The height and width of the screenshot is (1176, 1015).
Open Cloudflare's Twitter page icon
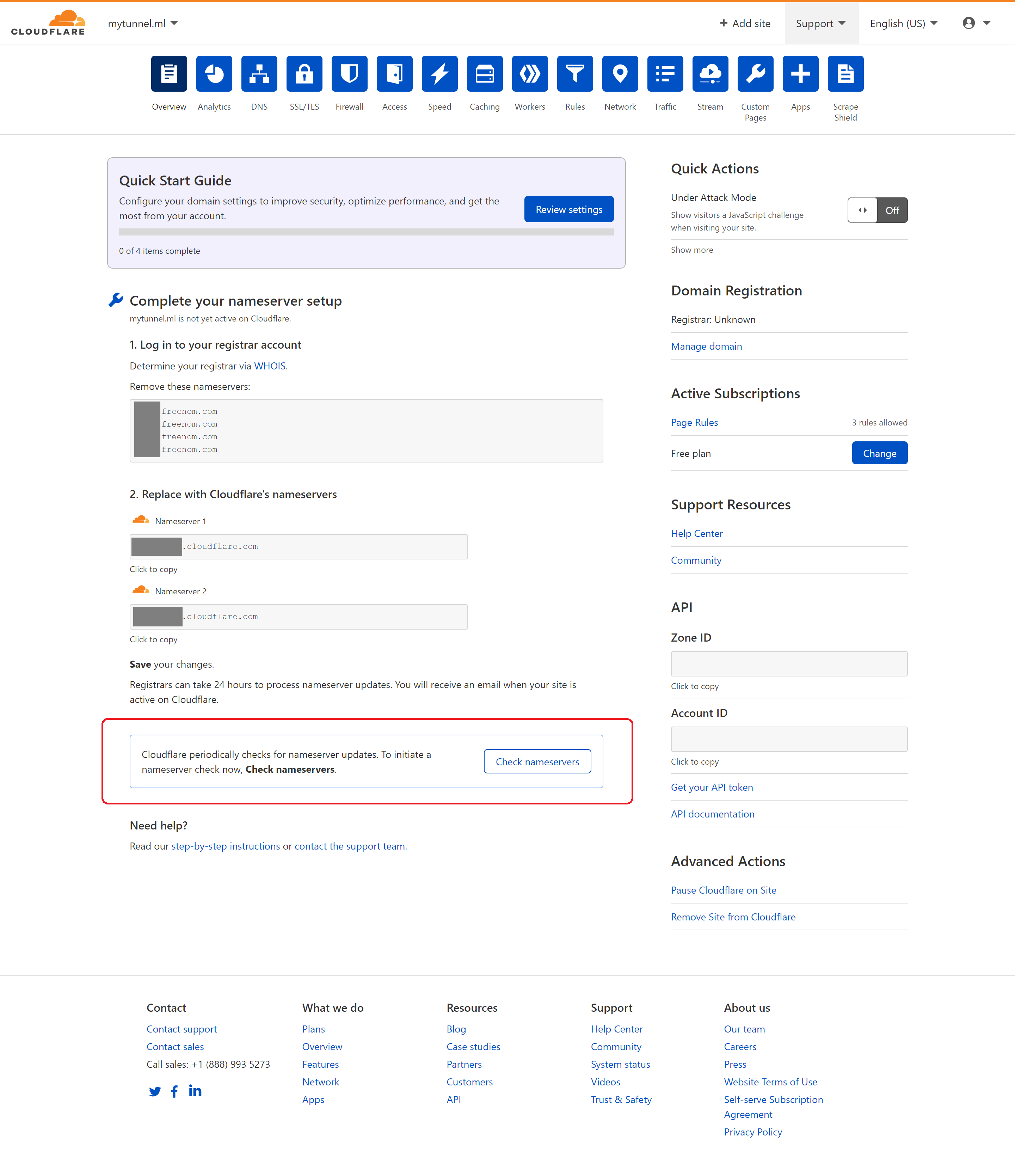(x=155, y=1091)
